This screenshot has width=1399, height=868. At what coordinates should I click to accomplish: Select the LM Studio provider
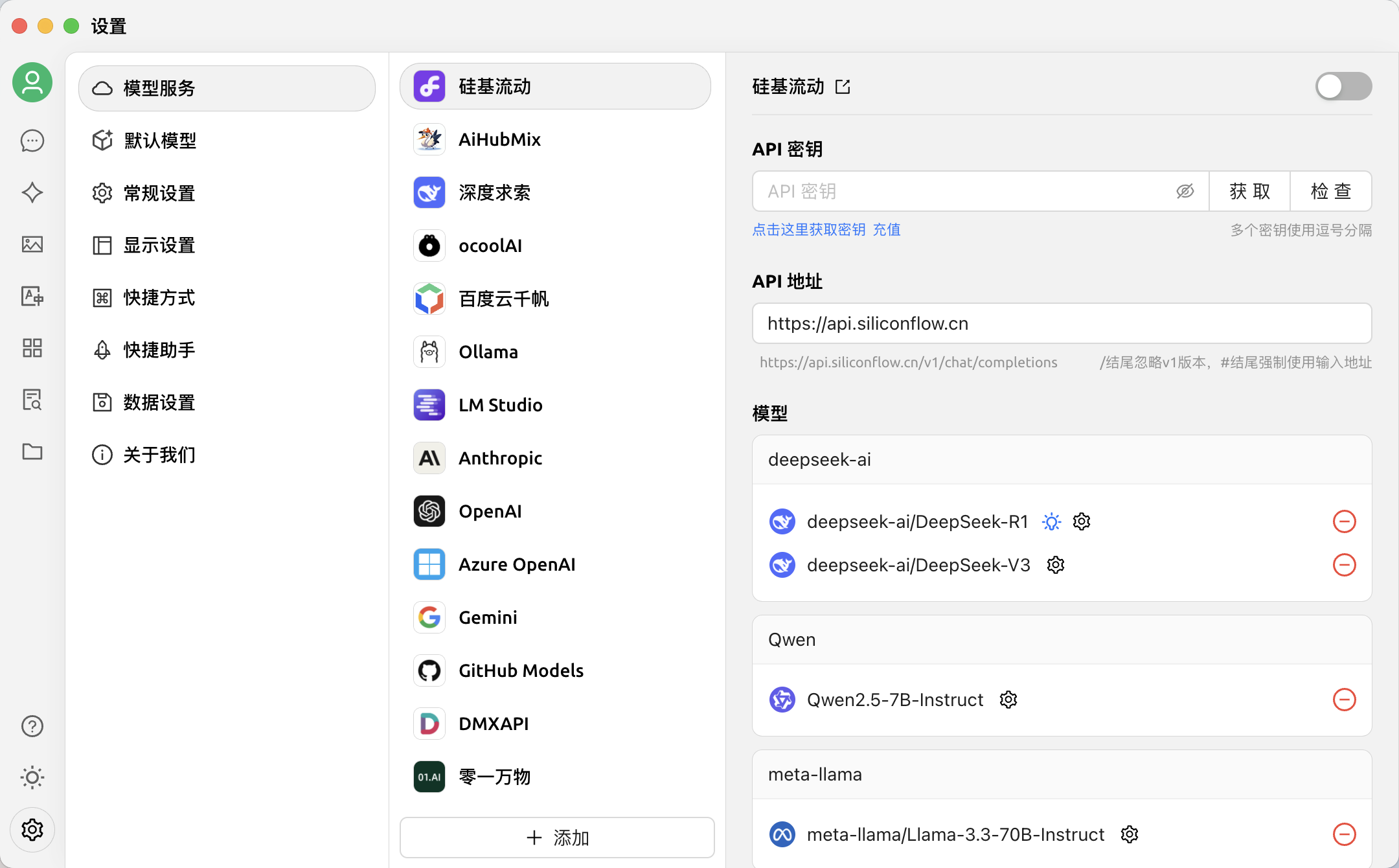coord(555,405)
